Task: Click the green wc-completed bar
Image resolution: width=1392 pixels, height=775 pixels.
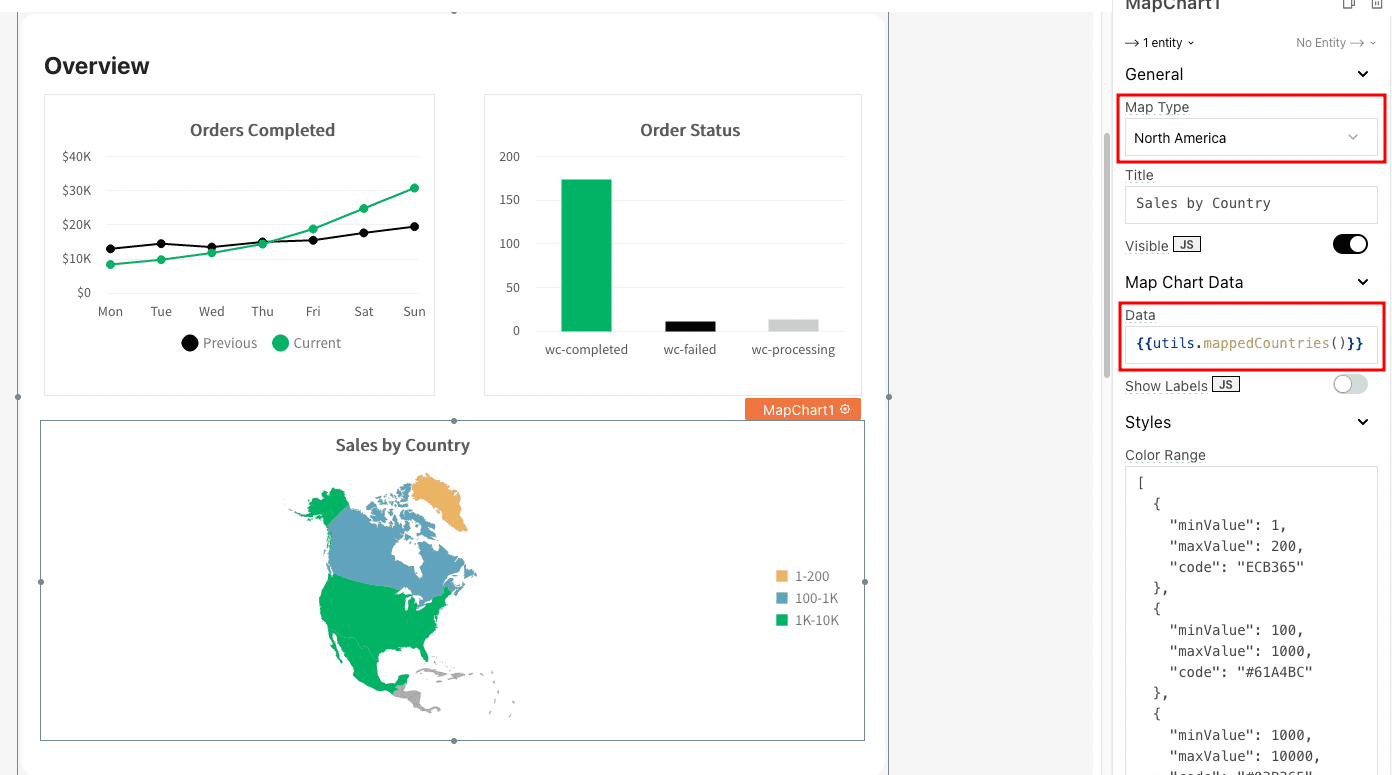Action: tap(585, 255)
